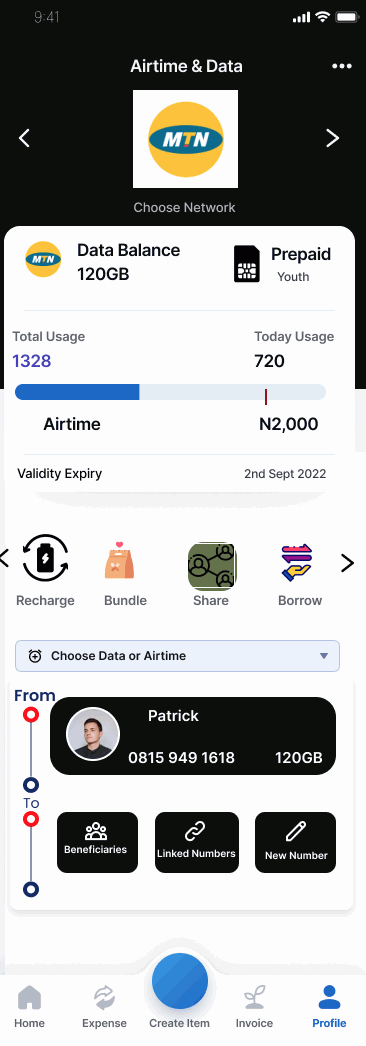The image size is (366, 1046).
Task: Go to previous network with left chevron
Action: (x=24, y=138)
